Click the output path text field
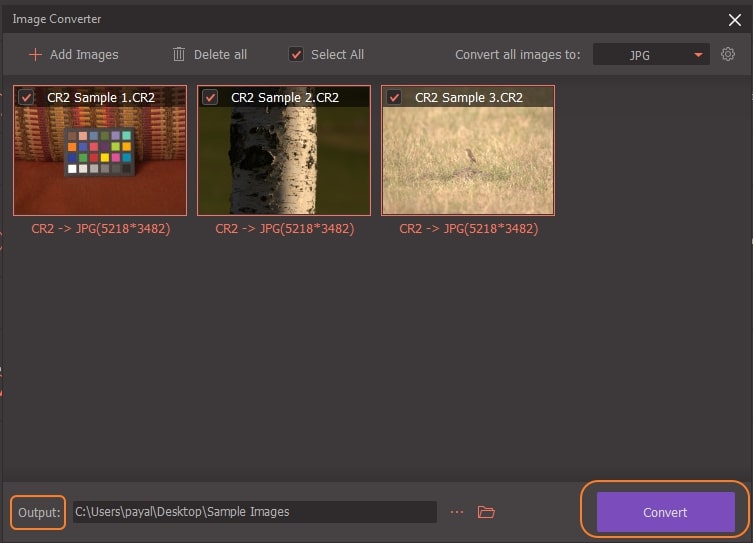 (253, 512)
